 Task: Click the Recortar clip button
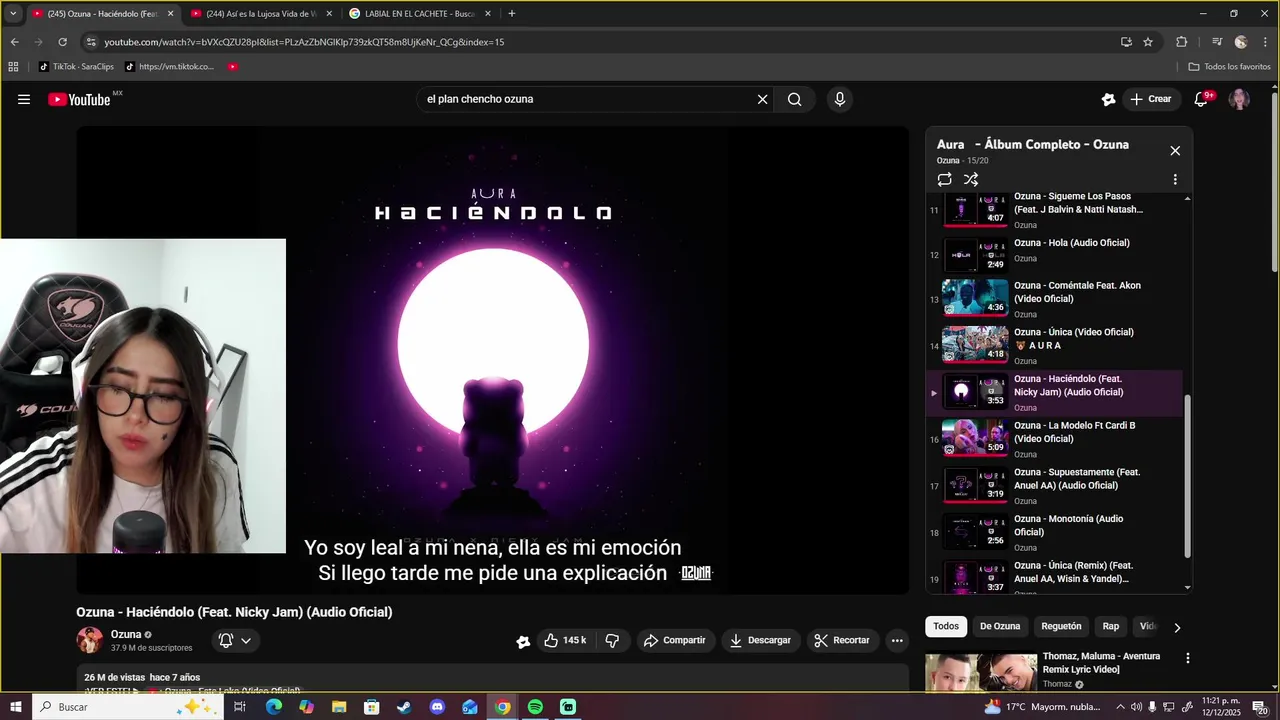pos(841,640)
